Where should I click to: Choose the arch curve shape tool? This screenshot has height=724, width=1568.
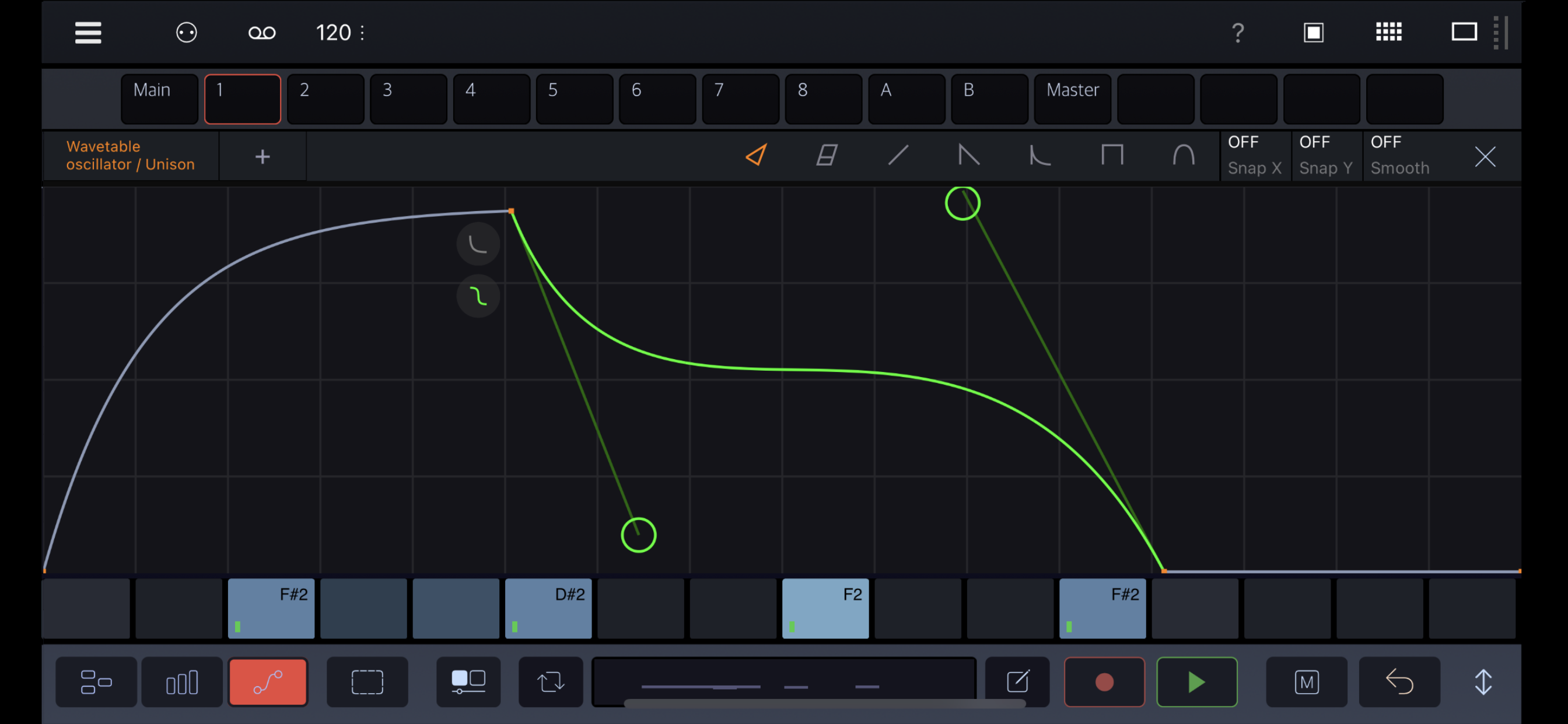[x=1184, y=156]
